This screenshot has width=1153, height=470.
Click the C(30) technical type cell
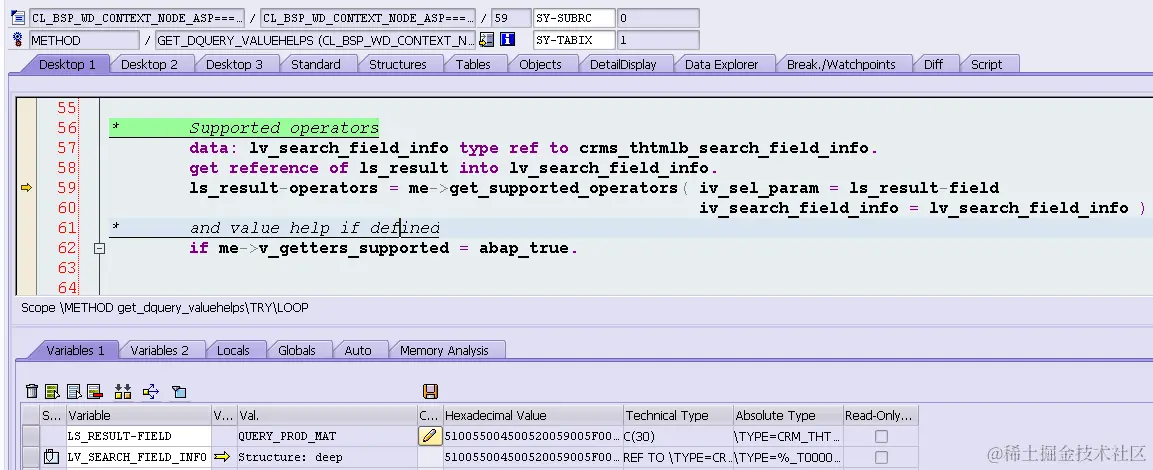(x=678, y=436)
